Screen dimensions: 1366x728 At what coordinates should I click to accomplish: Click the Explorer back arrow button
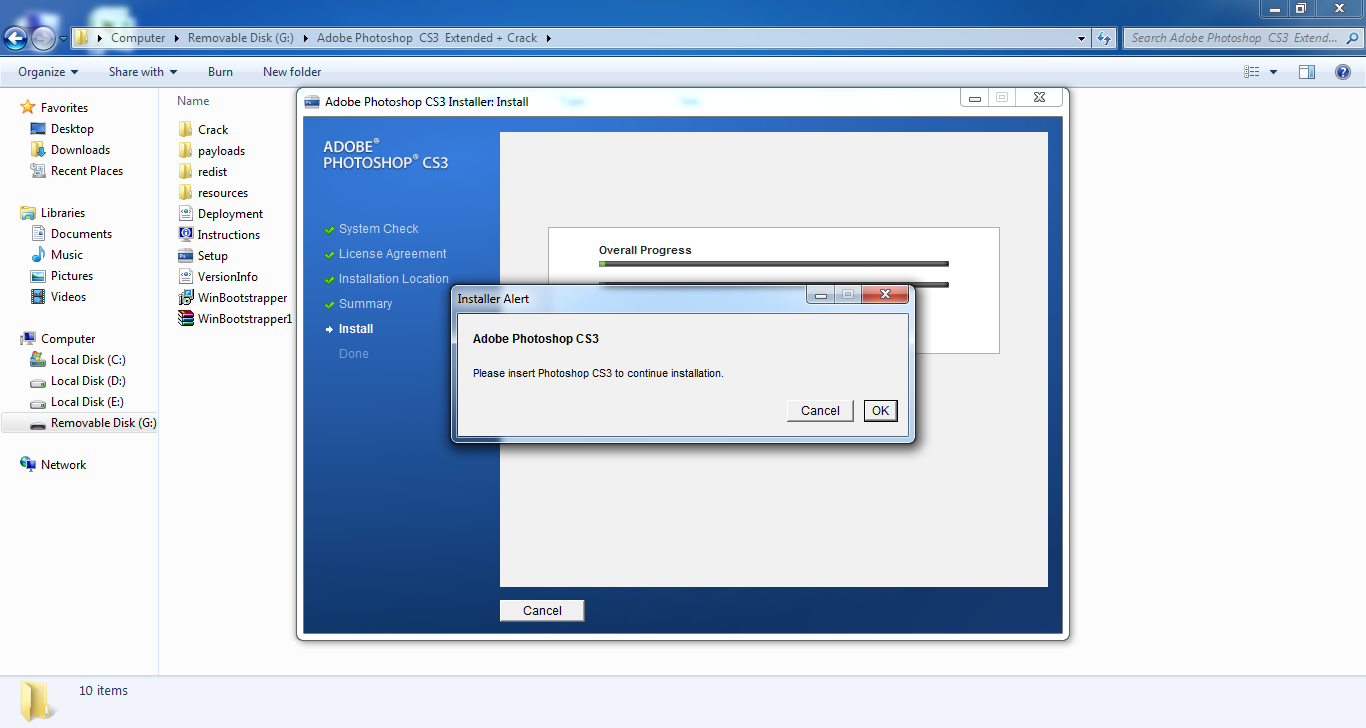coord(16,38)
